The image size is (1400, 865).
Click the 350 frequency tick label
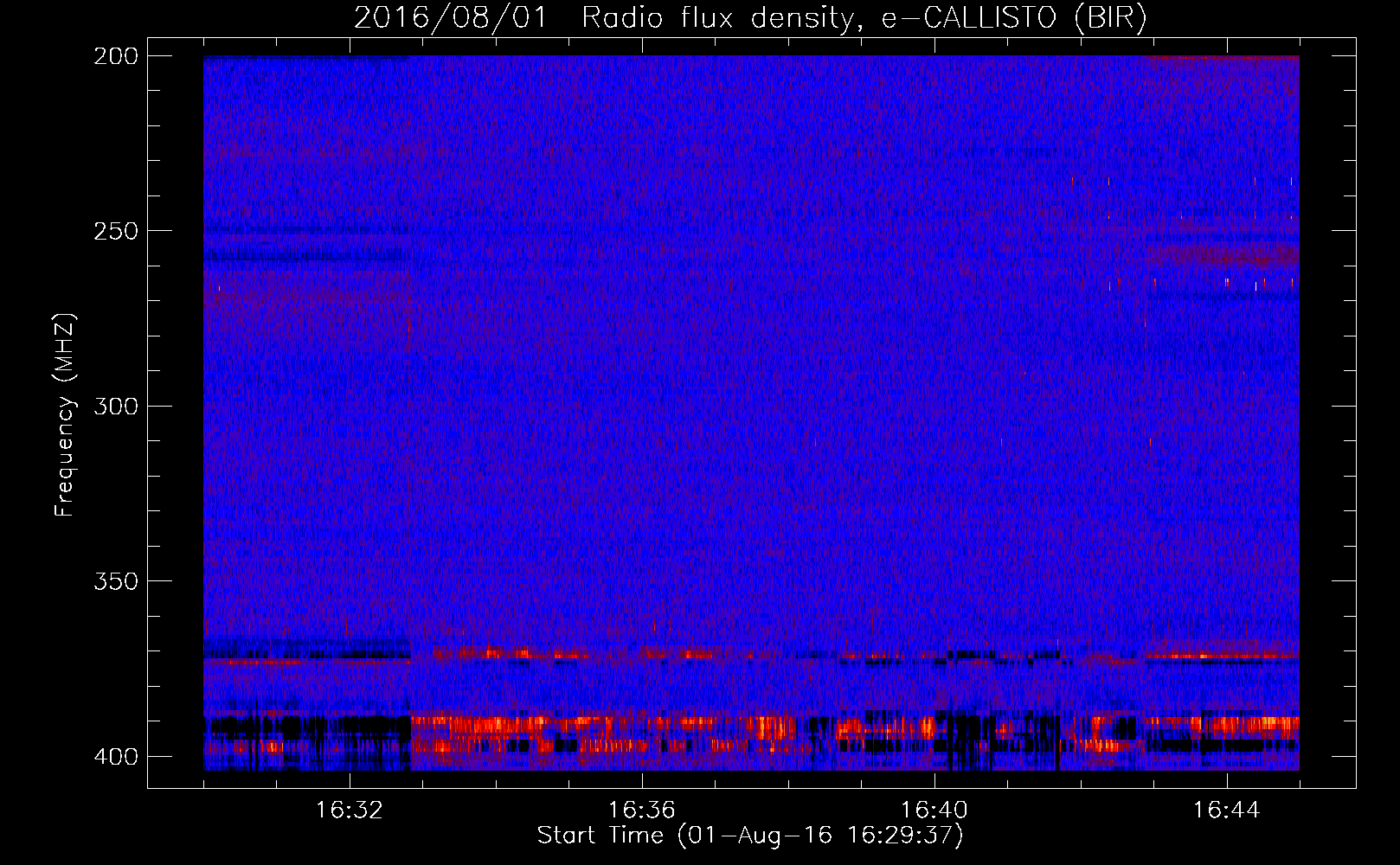coord(115,581)
